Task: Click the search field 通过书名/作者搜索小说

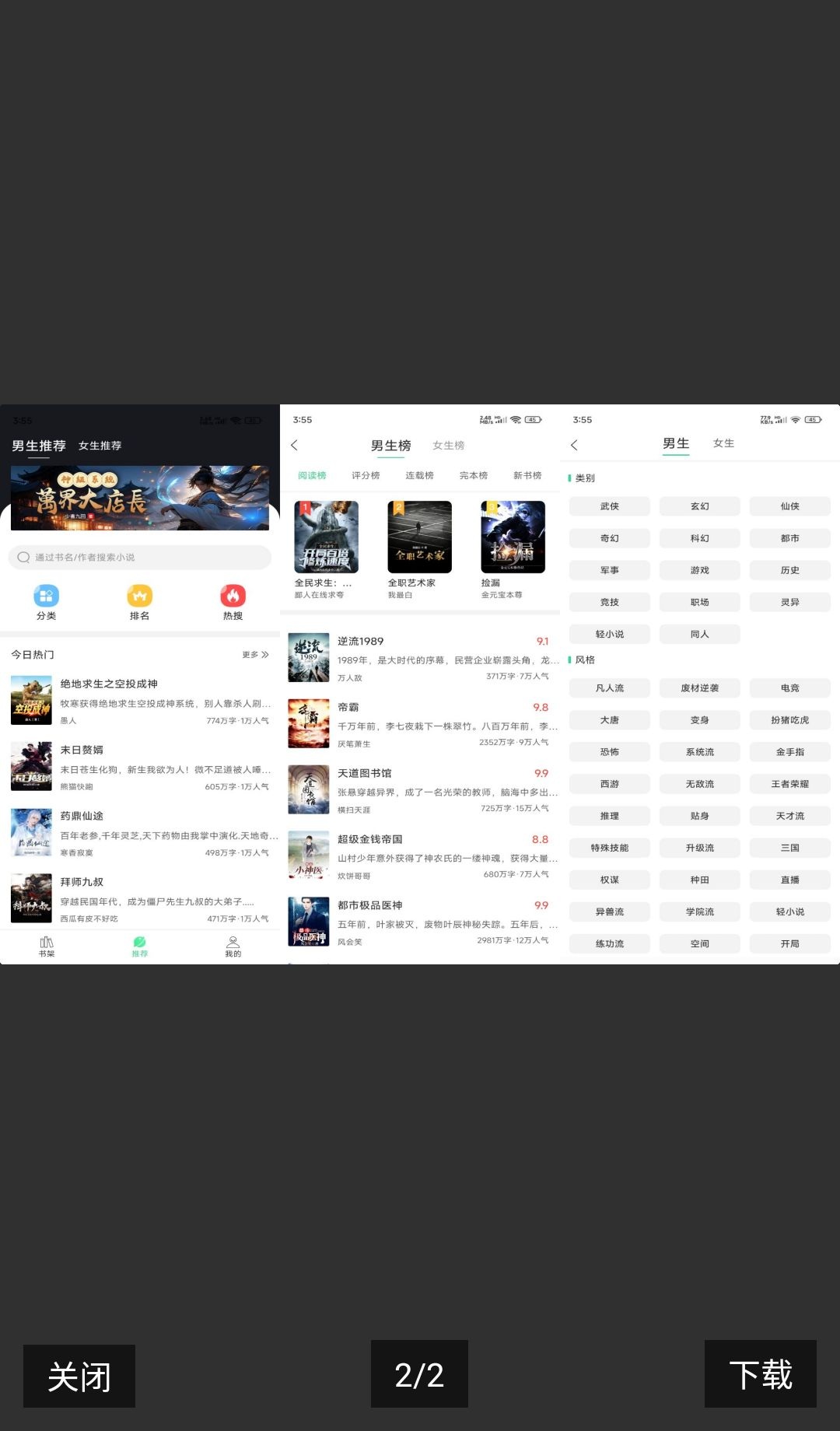Action: coord(140,557)
